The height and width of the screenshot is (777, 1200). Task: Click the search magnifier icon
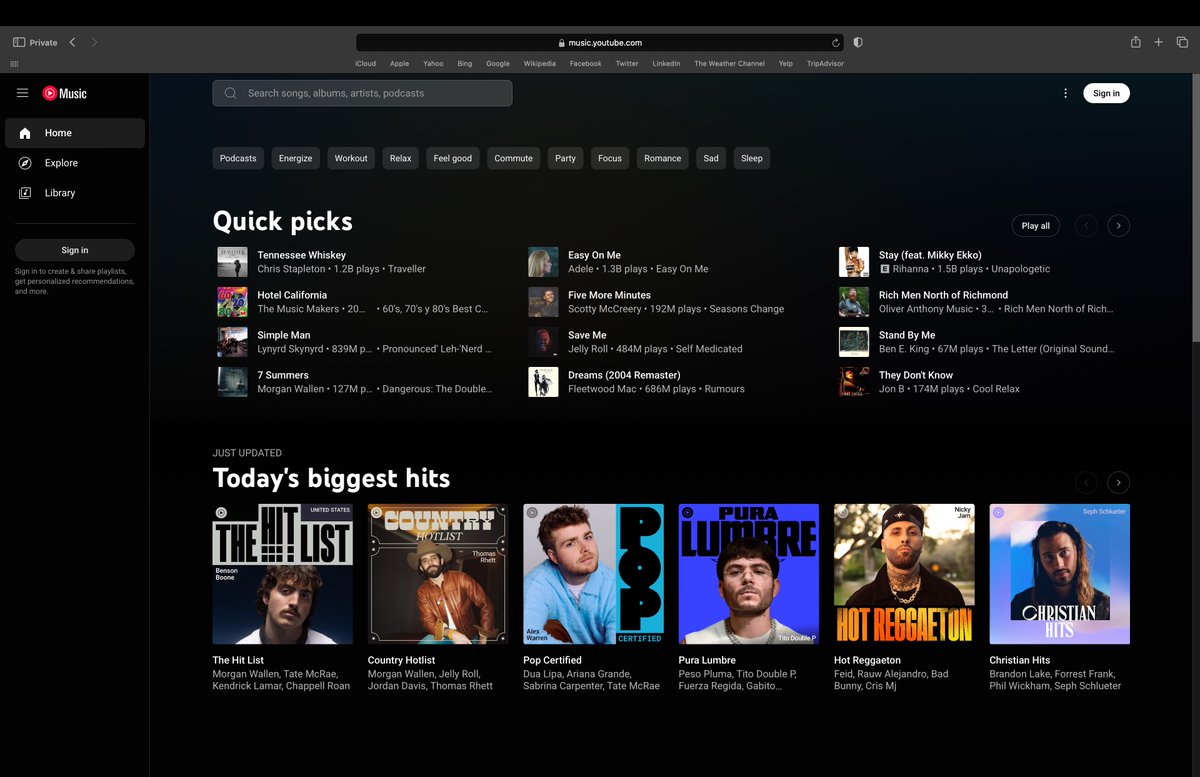[x=230, y=93]
